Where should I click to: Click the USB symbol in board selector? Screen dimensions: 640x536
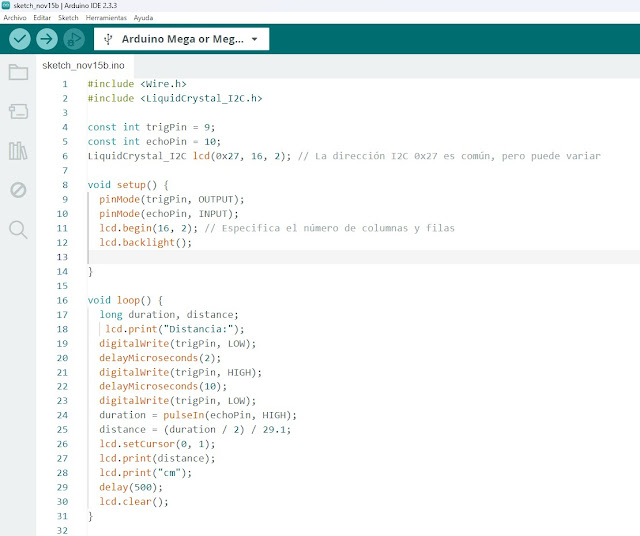(x=108, y=39)
